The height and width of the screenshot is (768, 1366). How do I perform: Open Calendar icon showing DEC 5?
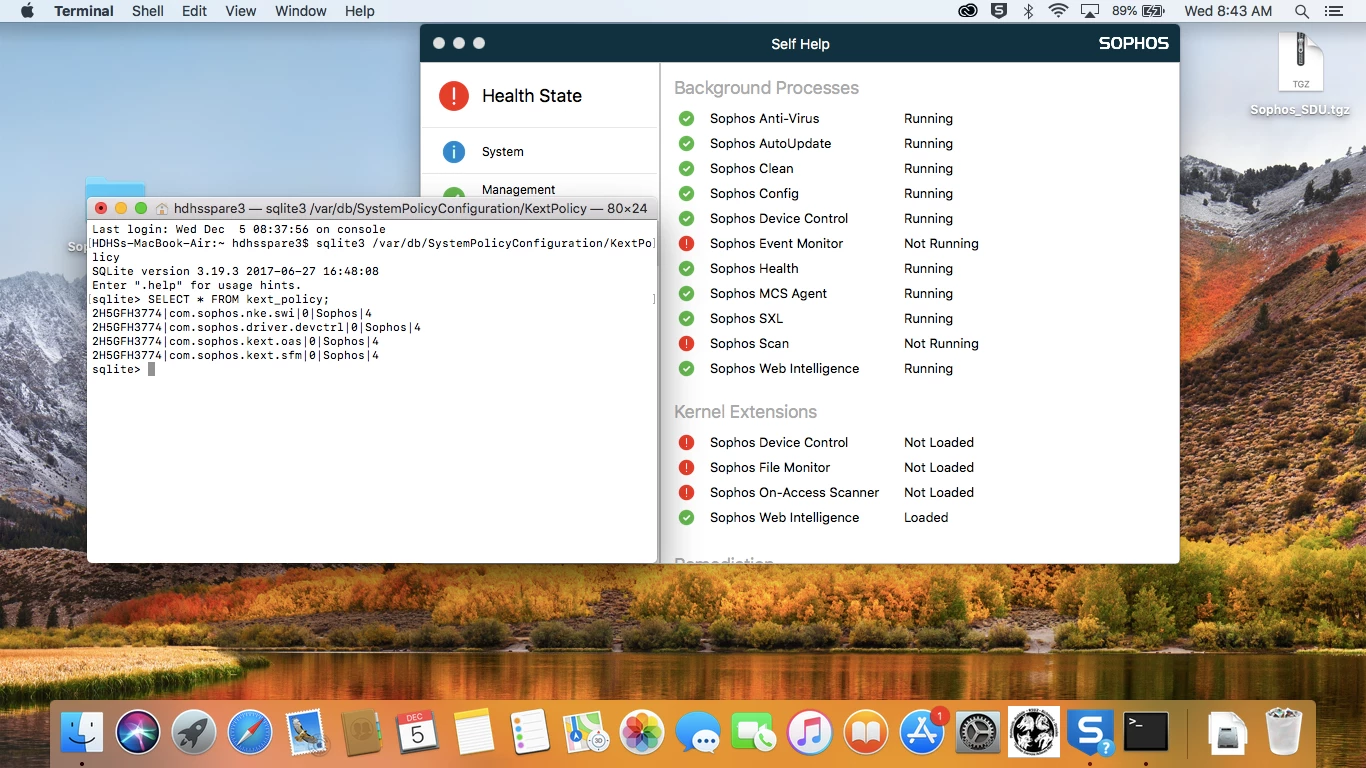[417, 733]
